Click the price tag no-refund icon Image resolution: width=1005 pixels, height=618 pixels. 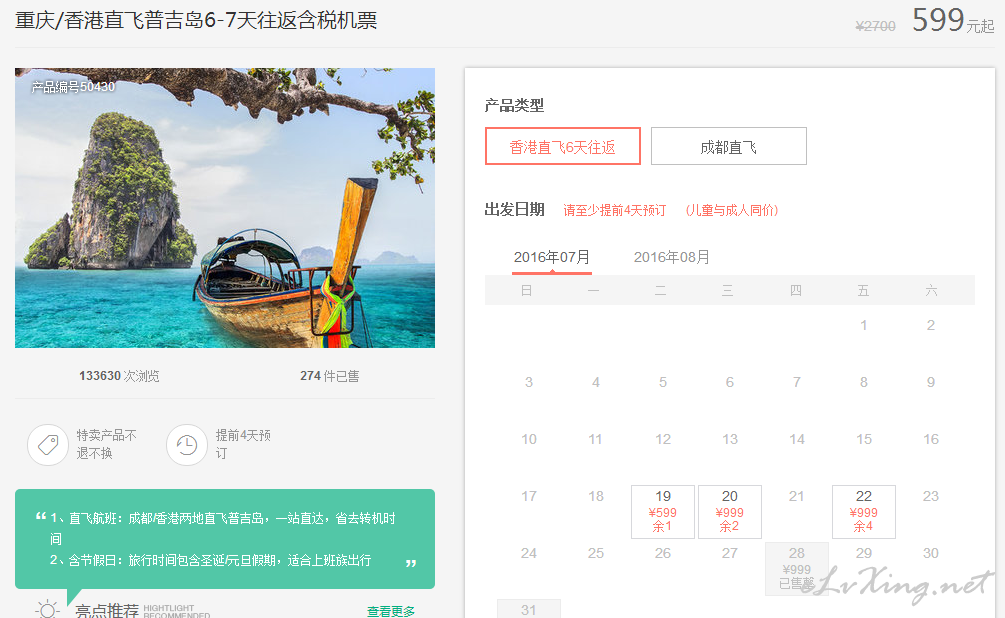click(x=47, y=445)
